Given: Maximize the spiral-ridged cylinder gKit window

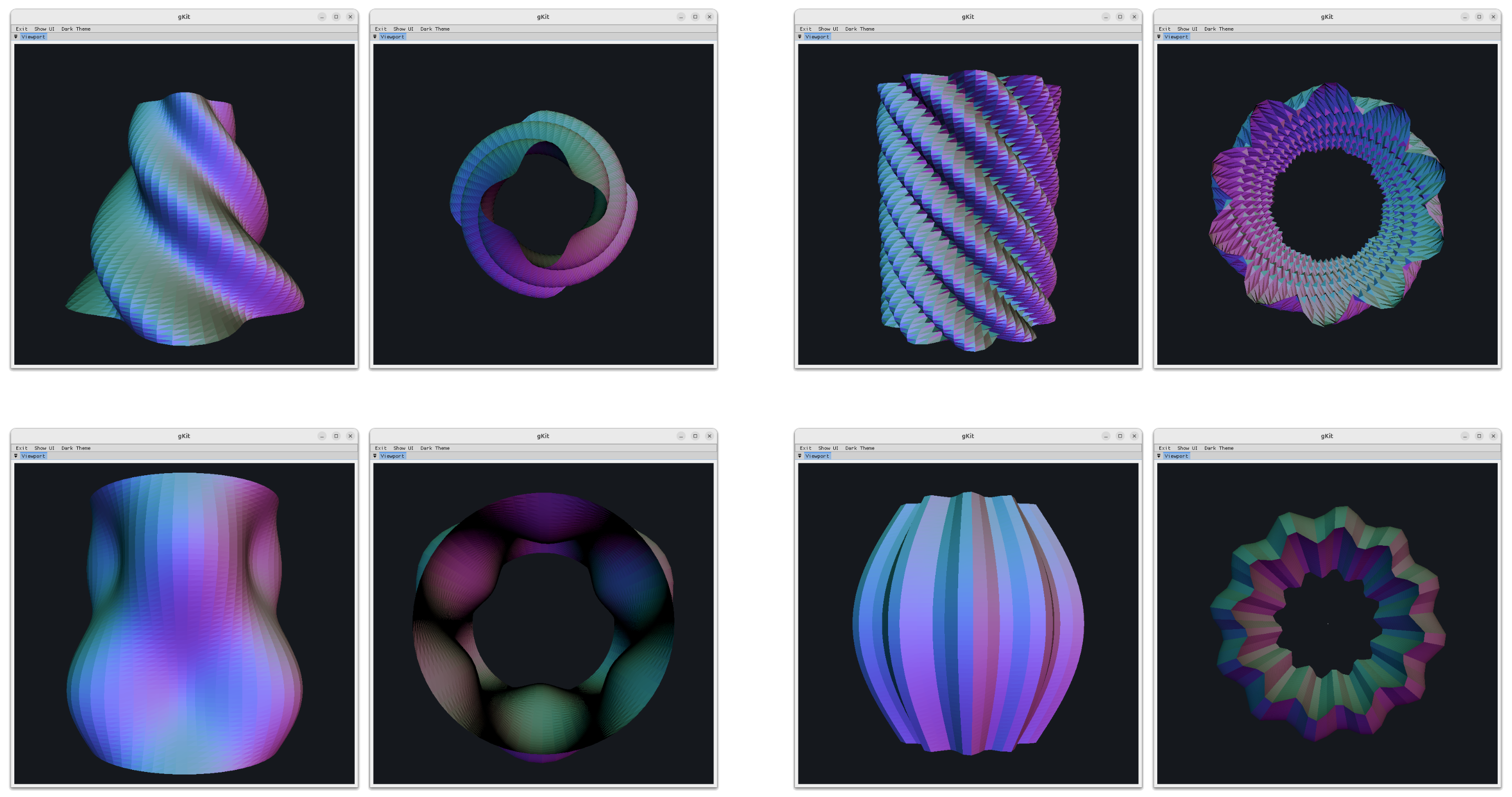Looking at the screenshot, I should (1120, 17).
